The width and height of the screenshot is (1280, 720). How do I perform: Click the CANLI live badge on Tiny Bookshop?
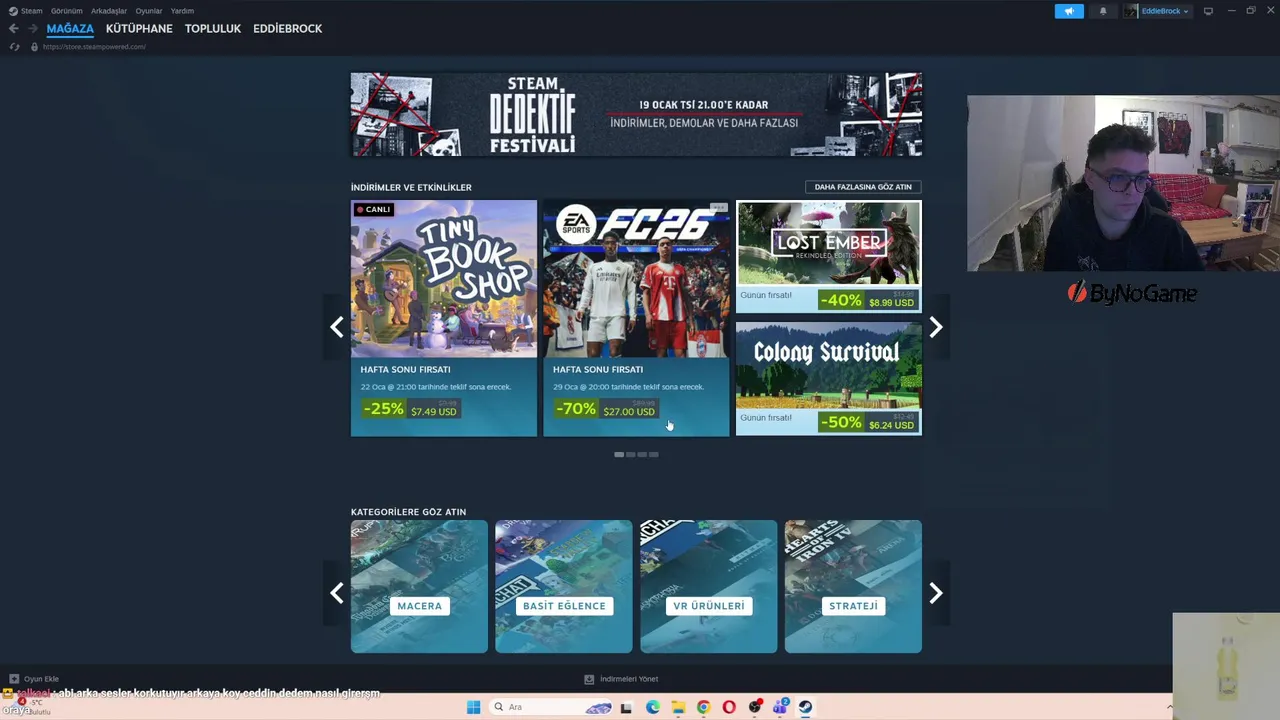click(373, 210)
